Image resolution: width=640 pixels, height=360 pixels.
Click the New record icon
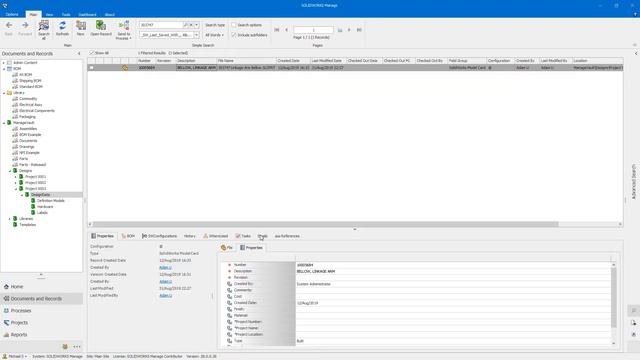(x=81, y=26)
